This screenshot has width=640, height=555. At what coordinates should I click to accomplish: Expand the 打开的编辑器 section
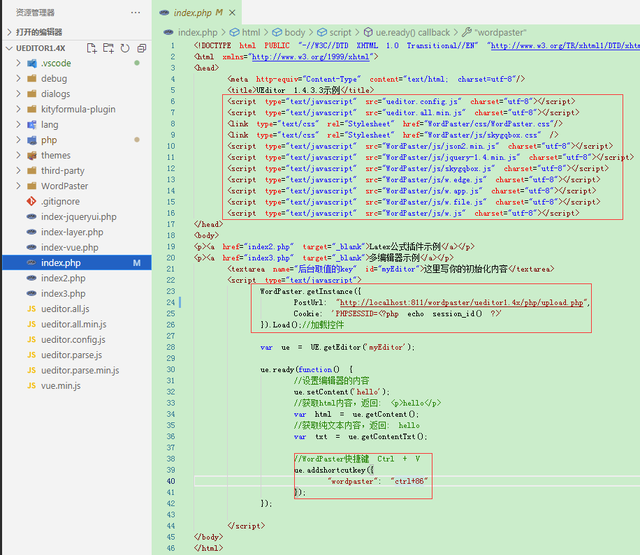40,32
